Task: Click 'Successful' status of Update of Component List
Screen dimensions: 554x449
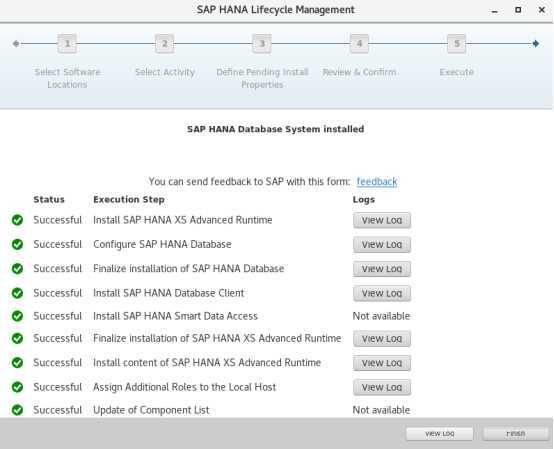Action: tap(58, 410)
